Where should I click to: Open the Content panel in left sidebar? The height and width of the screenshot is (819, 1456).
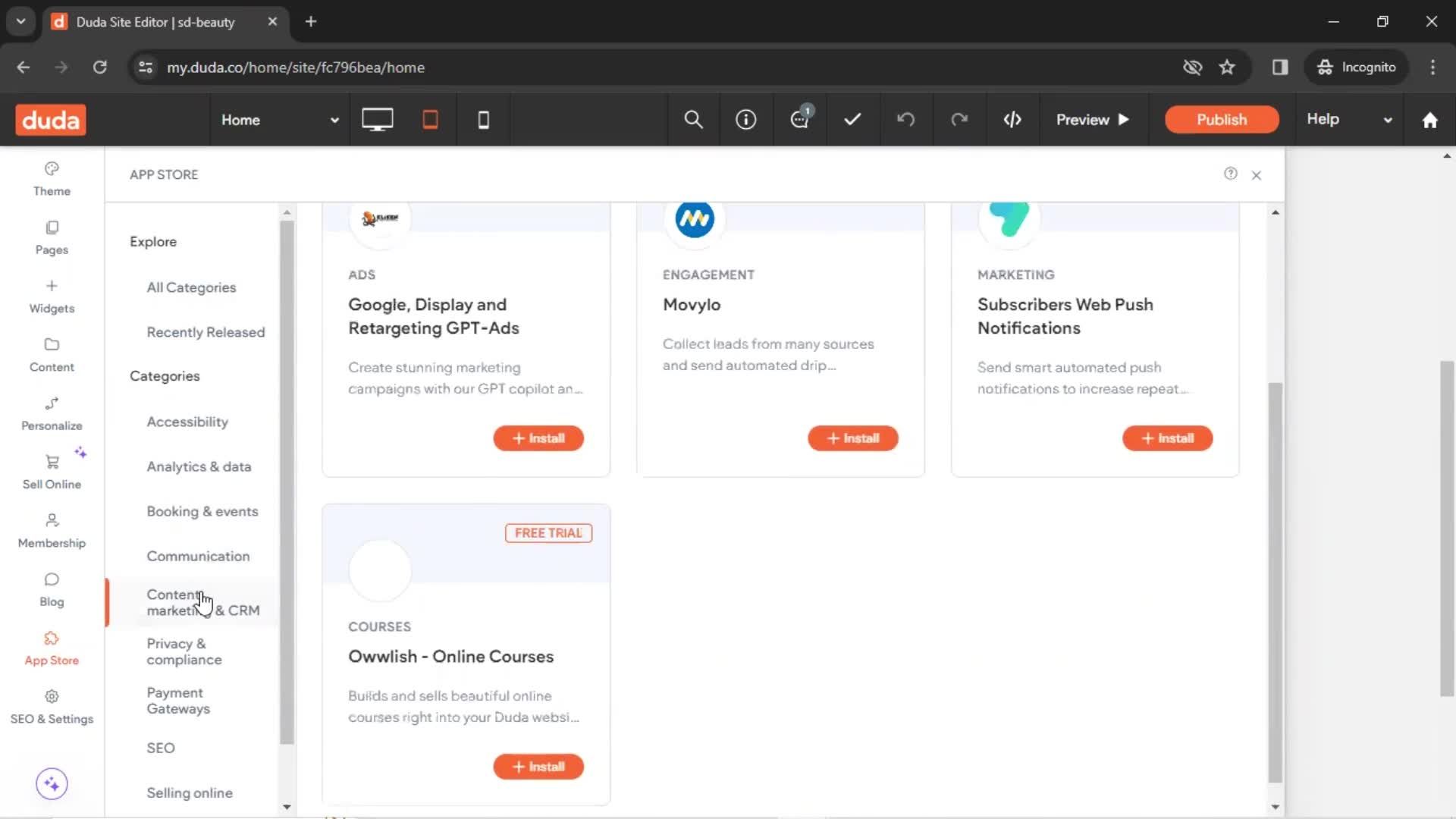click(x=52, y=355)
